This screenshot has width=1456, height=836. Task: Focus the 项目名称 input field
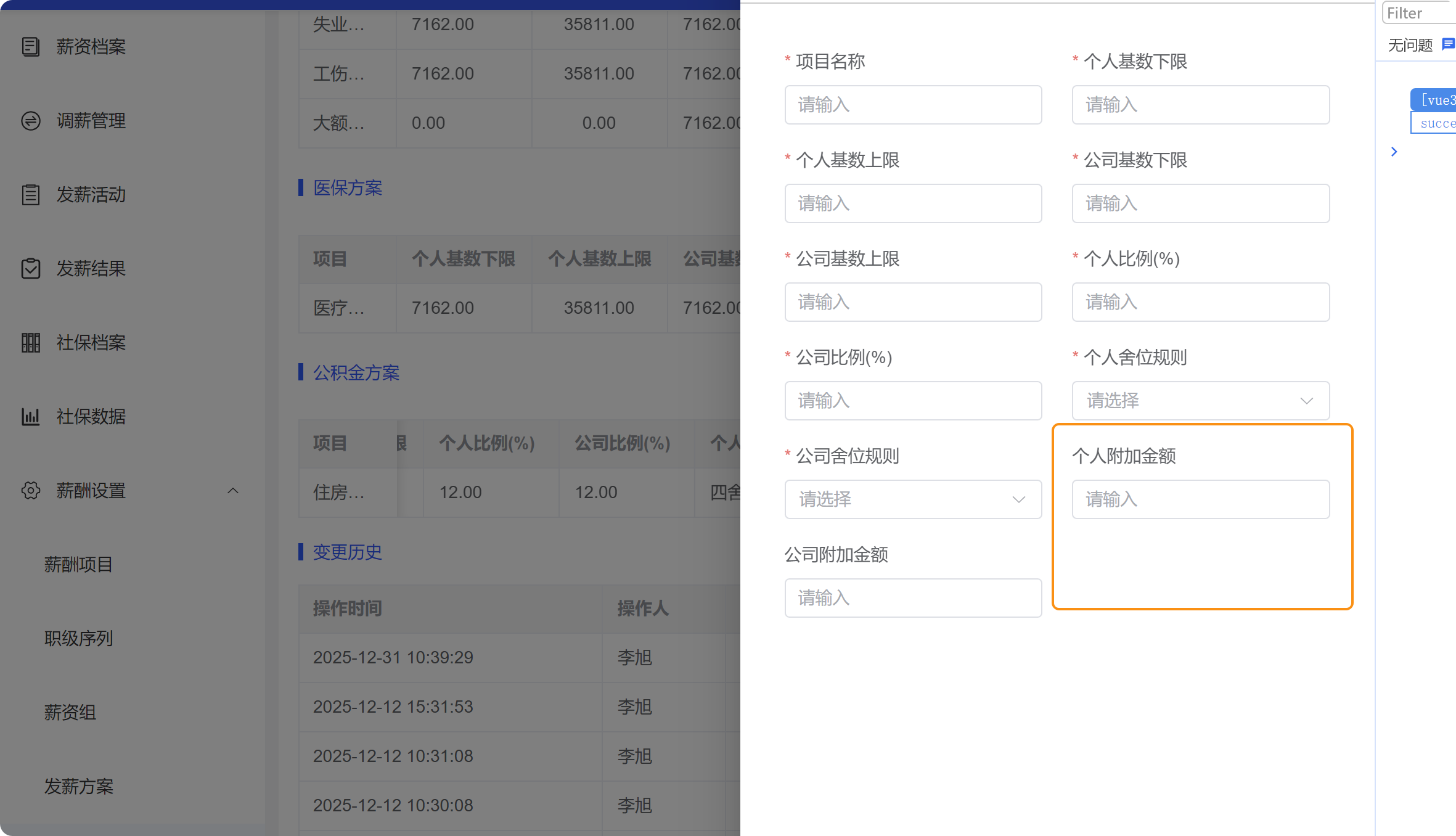(913, 105)
